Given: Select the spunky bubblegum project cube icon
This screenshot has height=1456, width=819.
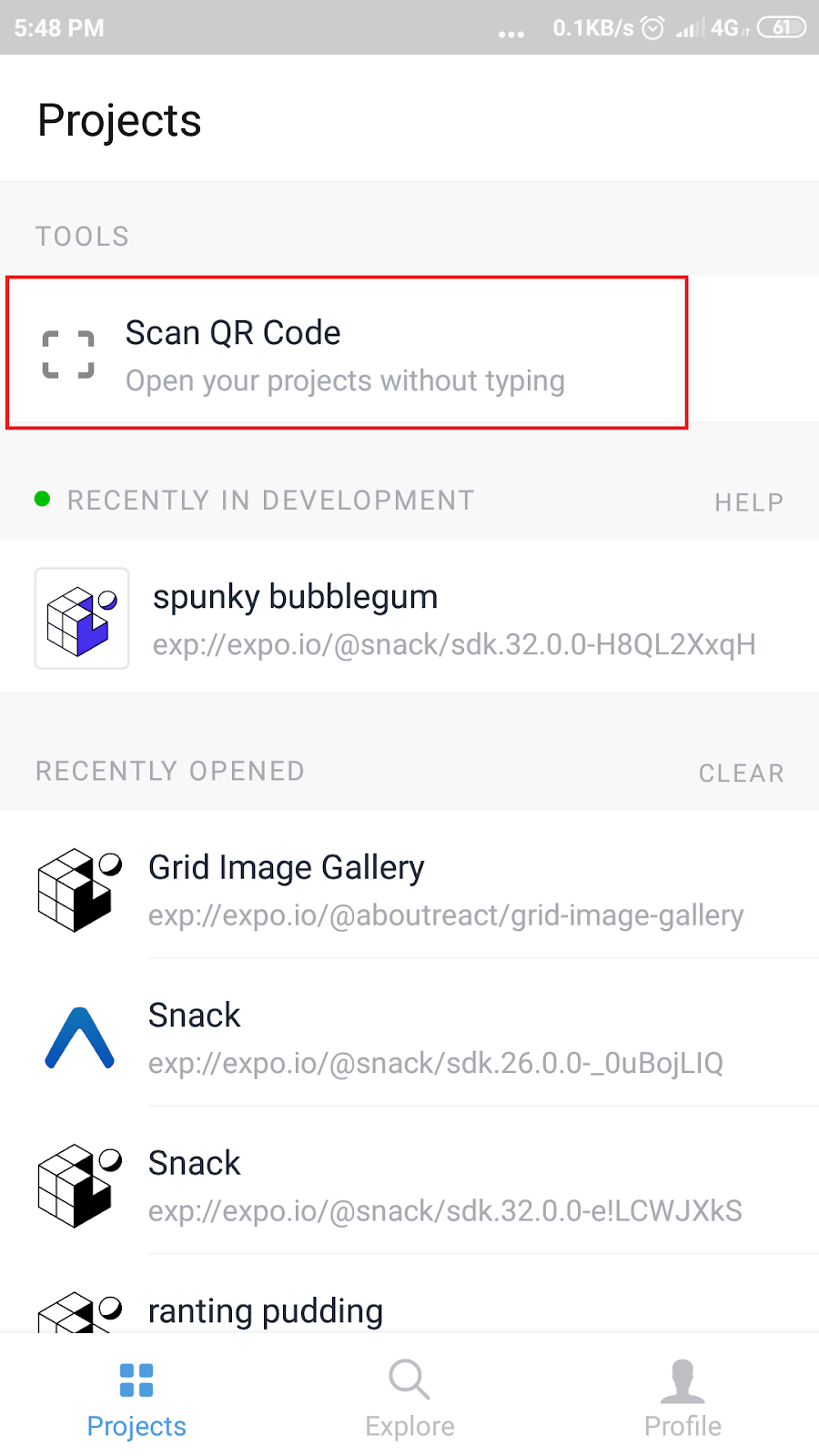Looking at the screenshot, I should [x=82, y=618].
